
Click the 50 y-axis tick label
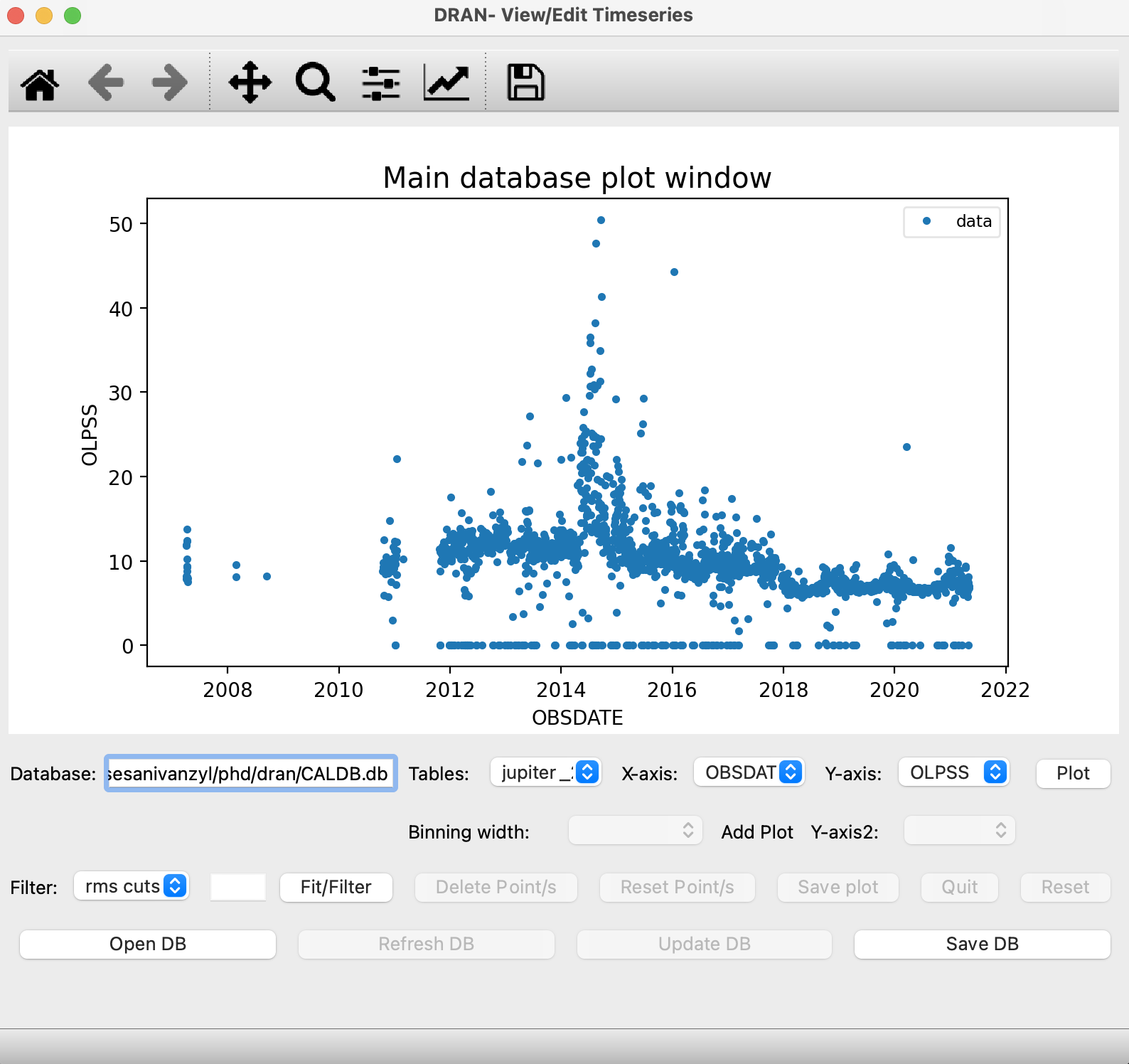tap(121, 225)
